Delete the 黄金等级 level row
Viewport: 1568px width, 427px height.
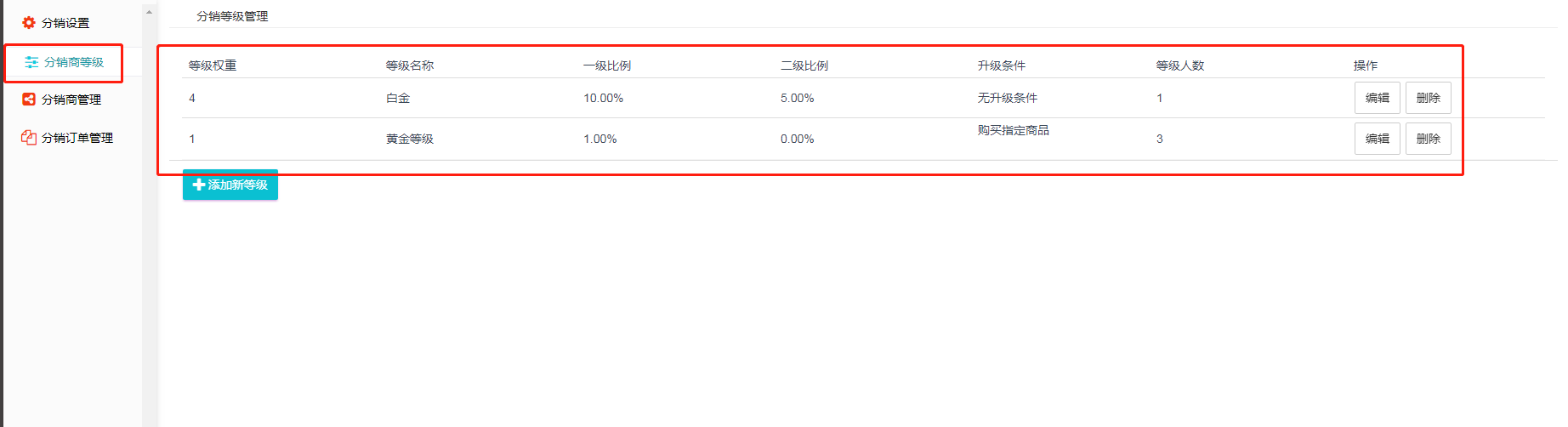coord(1428,139)
